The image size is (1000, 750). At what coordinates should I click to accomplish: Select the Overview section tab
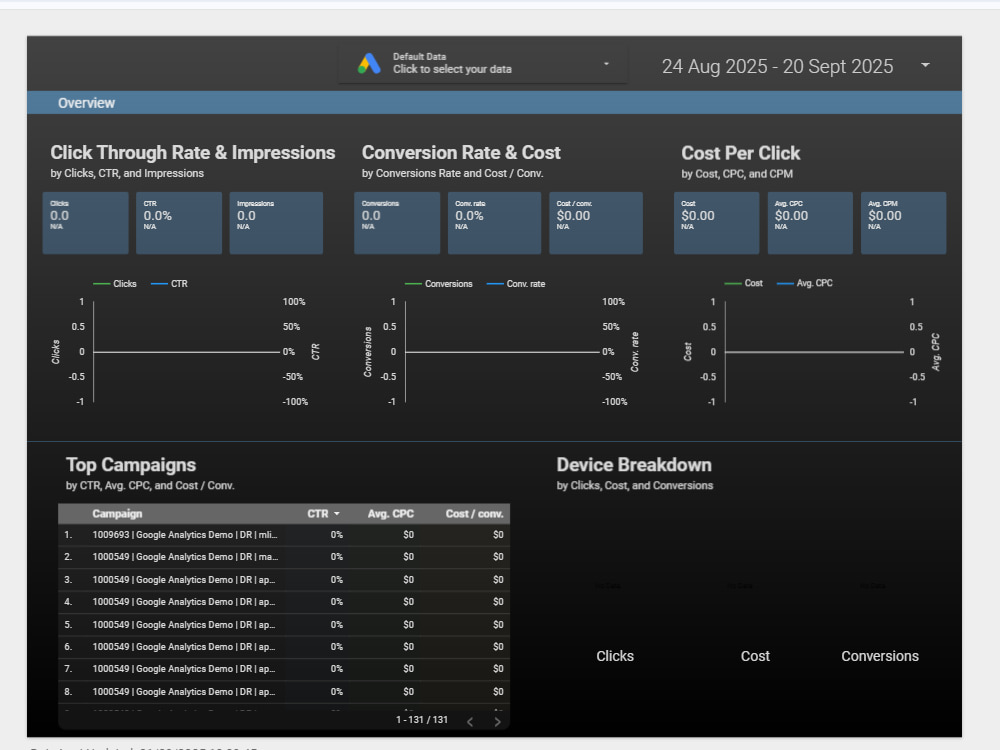click(86, 103)
